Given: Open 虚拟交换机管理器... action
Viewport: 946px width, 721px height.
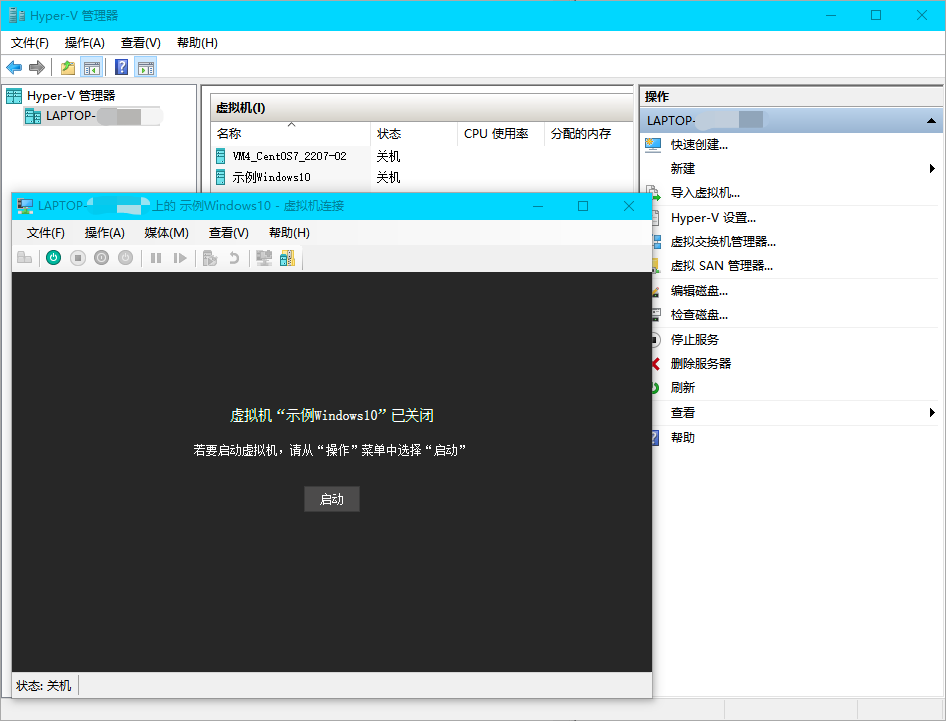Looking at the screenshot, I should click(x=723, y=242).
